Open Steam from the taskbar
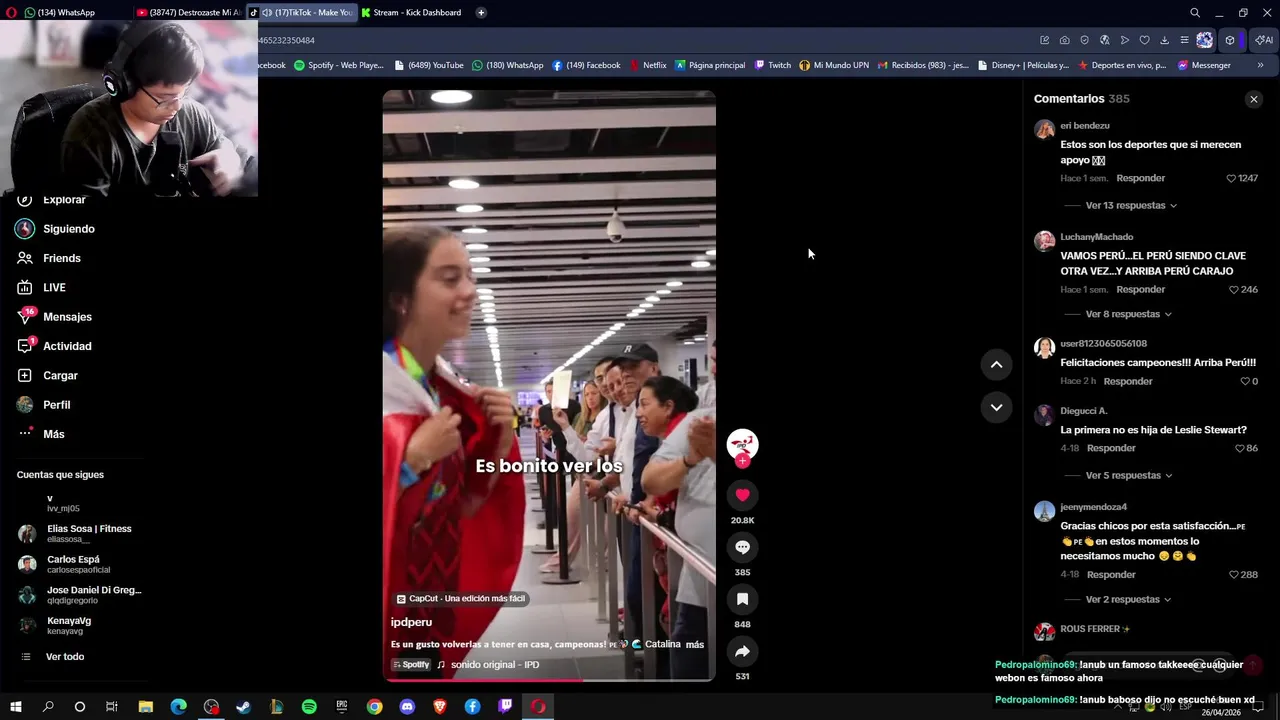Image resolution: width=1280 pixels, height=720 pixels. click(243, 707)
